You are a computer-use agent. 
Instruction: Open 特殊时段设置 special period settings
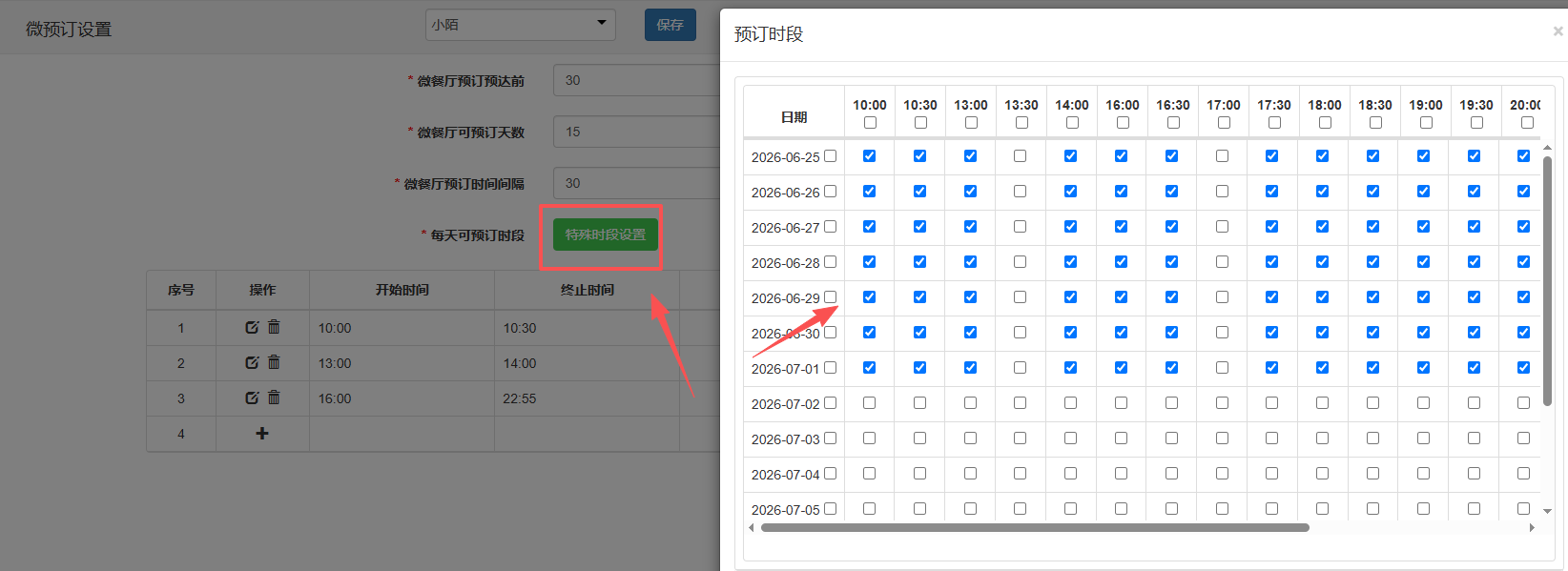point(606,235)
